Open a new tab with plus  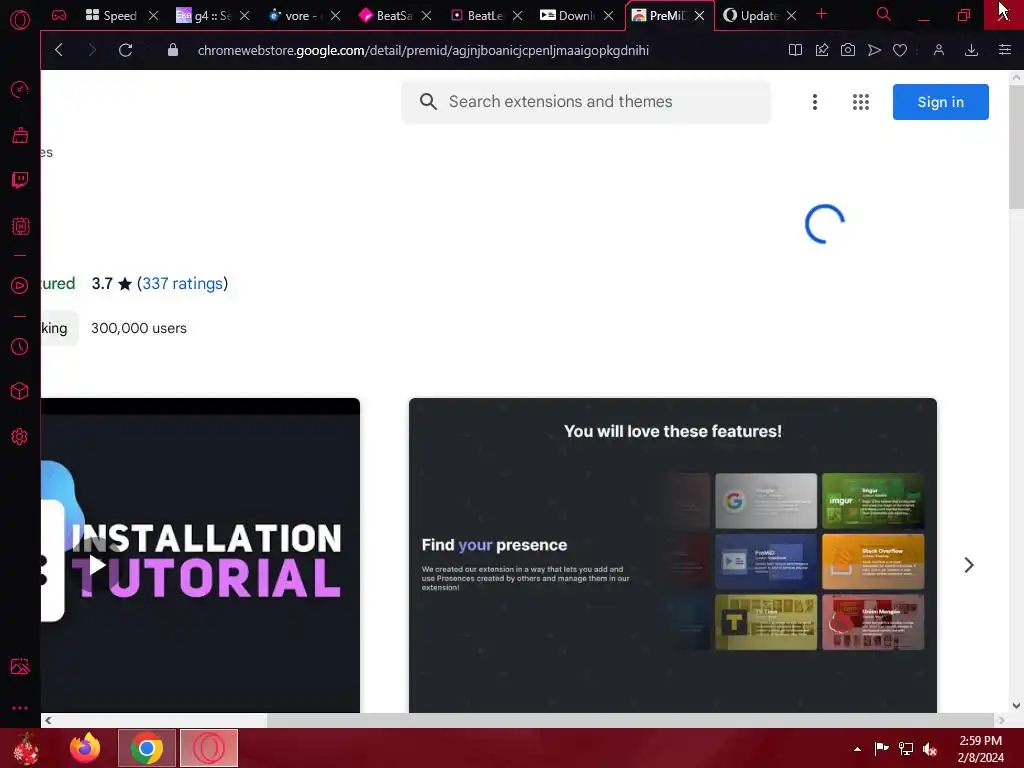tap(822, 14)
